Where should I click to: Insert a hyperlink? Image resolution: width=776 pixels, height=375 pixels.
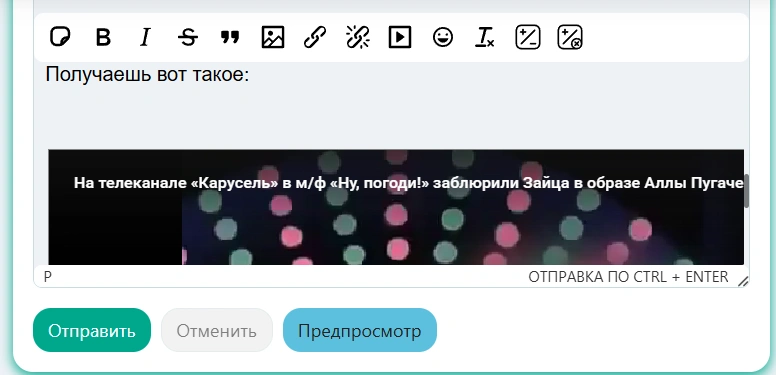(315, 37)
